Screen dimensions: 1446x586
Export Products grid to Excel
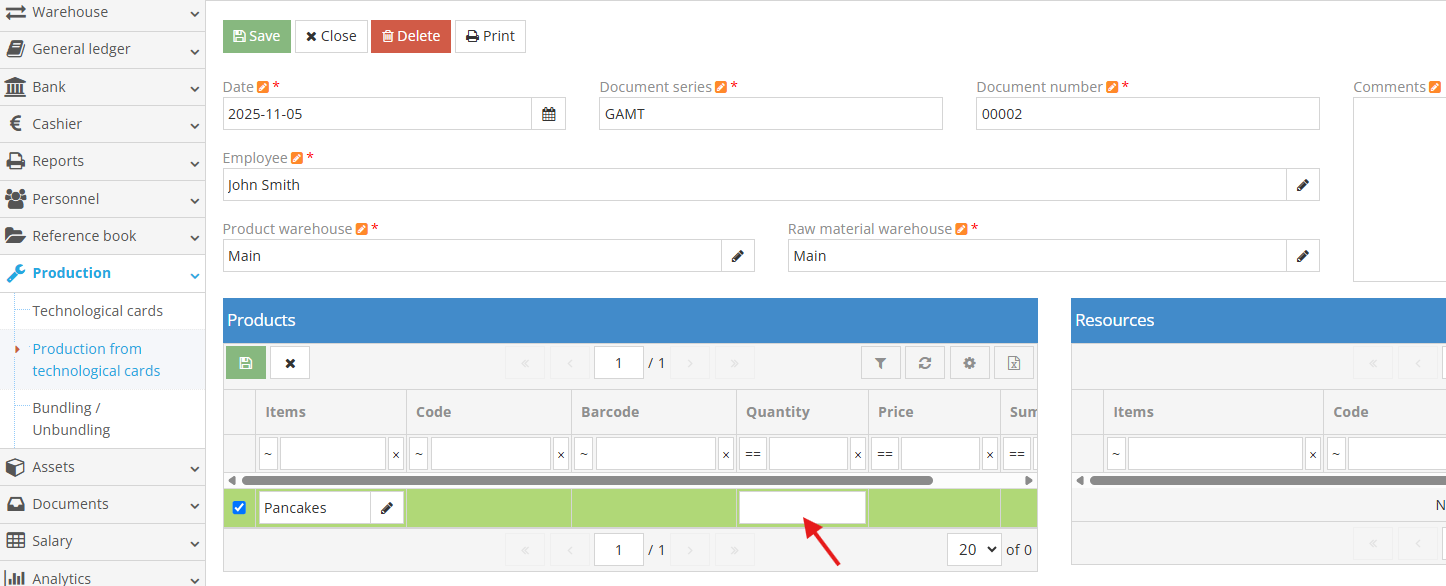click(1013, 362)
